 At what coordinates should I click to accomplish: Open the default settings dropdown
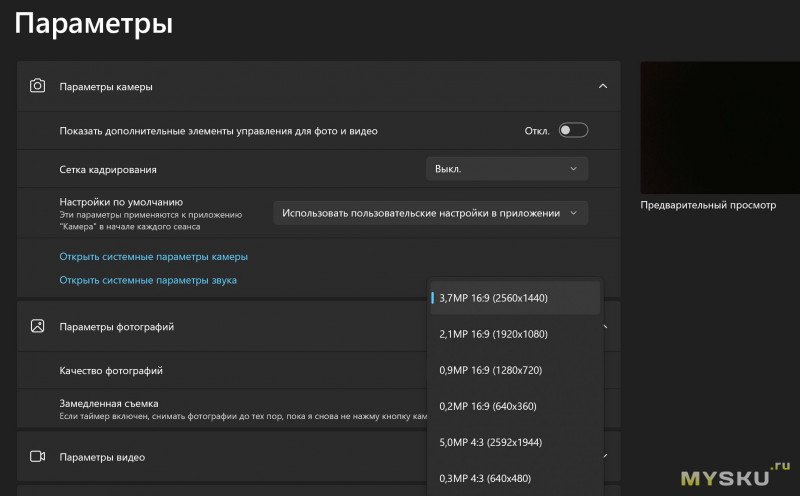click(430, 213)
